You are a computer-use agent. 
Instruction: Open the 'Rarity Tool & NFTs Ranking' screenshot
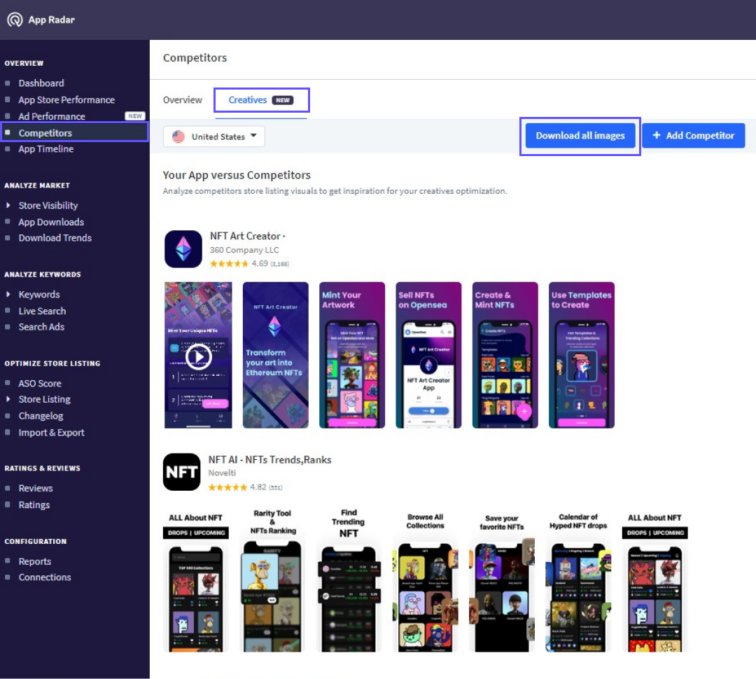[x=272, y=580]
